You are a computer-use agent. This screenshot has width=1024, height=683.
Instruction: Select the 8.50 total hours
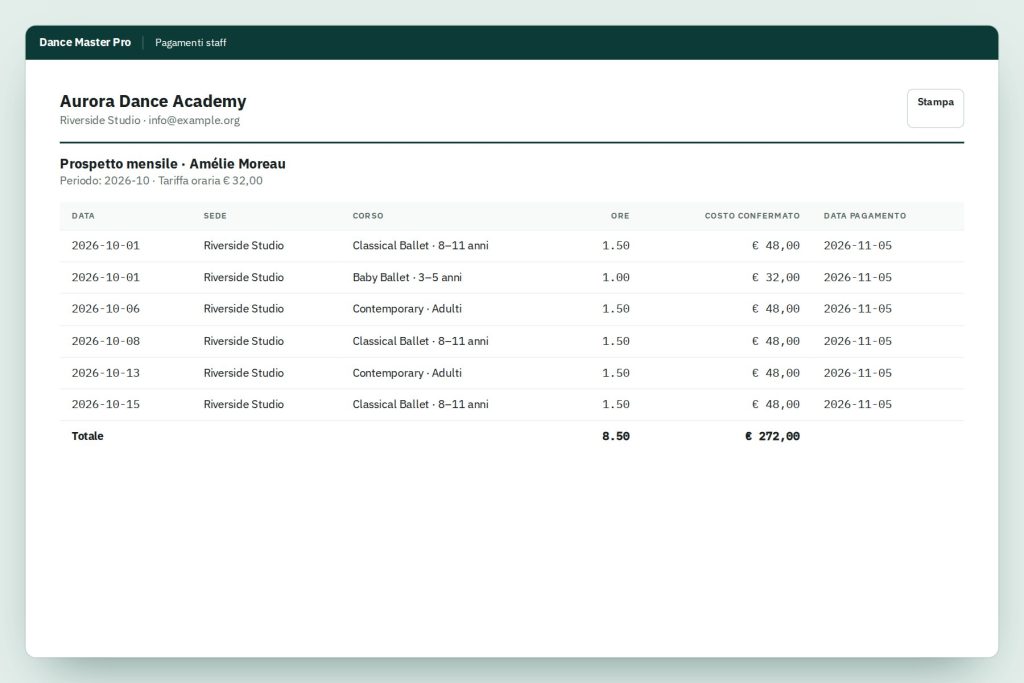click(616, 436)
